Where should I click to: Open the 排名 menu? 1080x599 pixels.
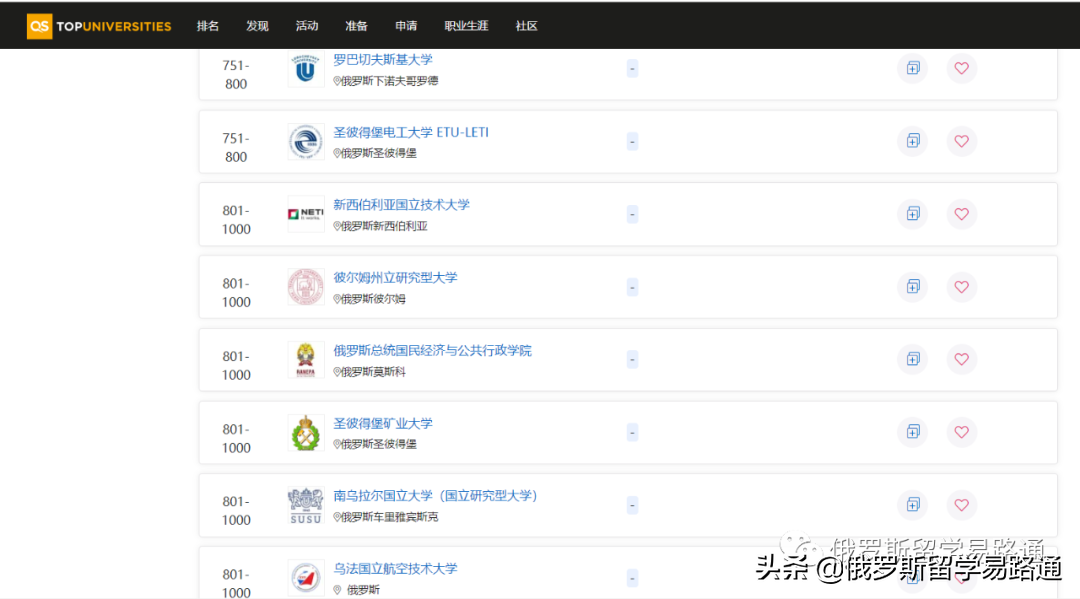click(208, 26)
